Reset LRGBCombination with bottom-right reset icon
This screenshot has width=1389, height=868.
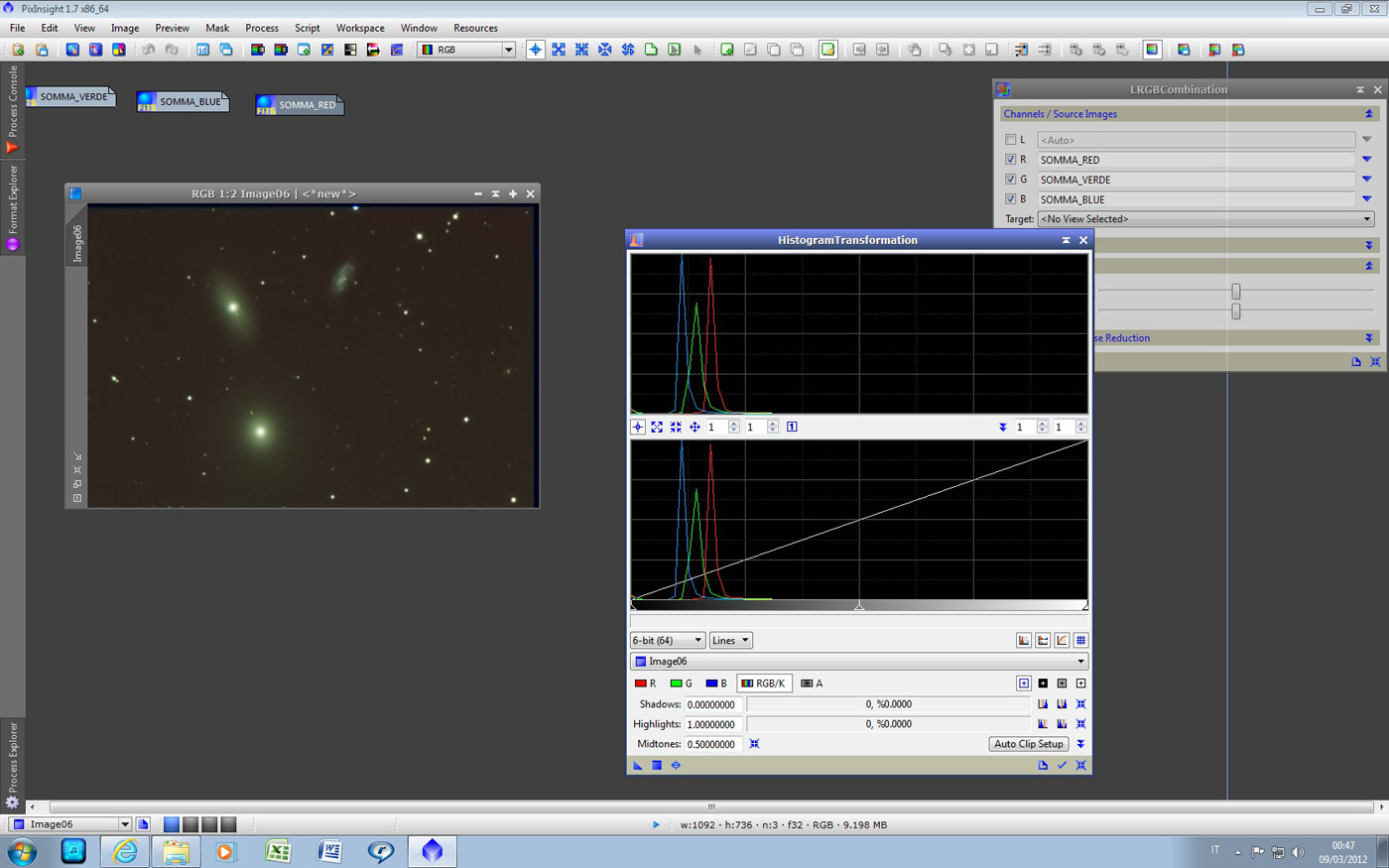coord(1375,361)
